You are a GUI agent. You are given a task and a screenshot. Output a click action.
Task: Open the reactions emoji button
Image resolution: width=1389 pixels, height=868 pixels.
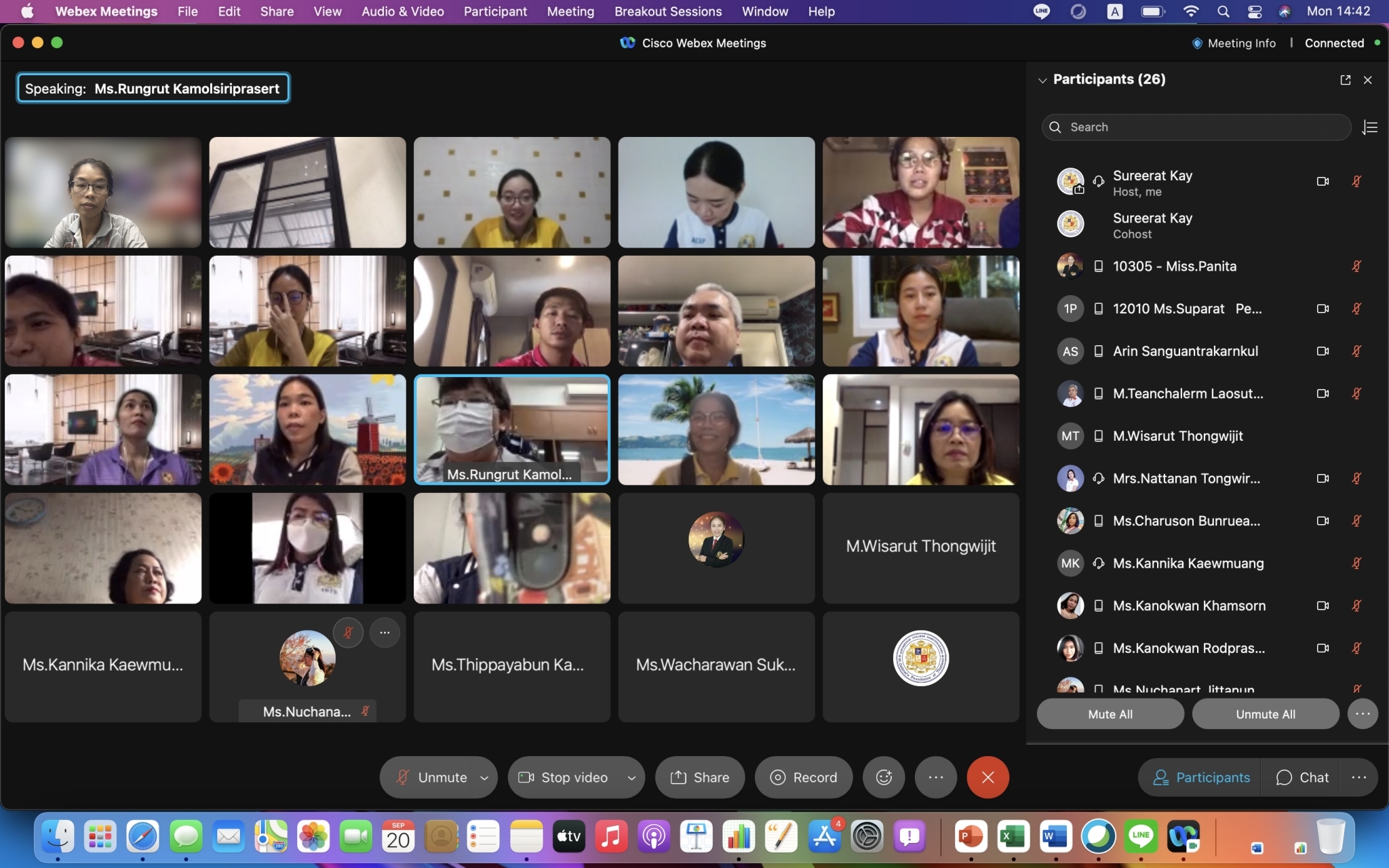click(x=884, y=777)
